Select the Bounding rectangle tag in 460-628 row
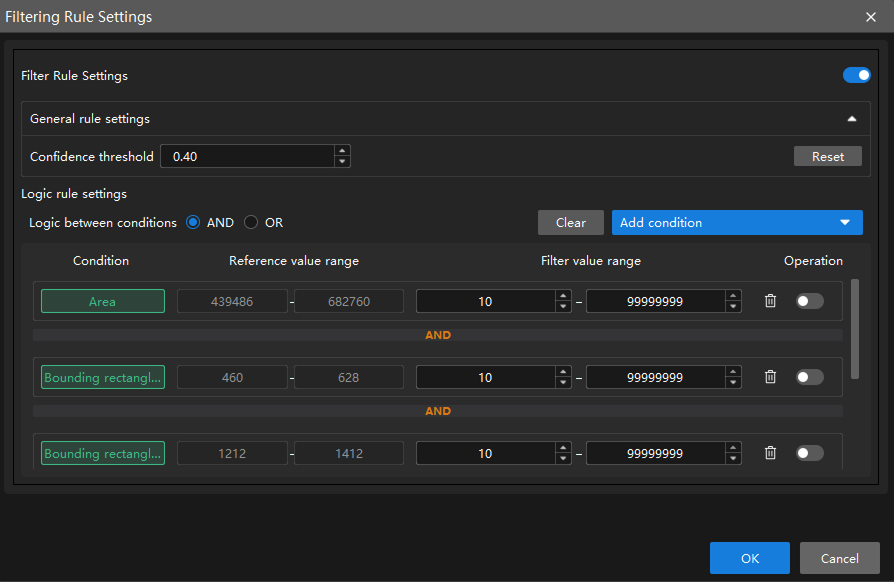Viewport: 894px width, 582px height. (x=103, y=377)
